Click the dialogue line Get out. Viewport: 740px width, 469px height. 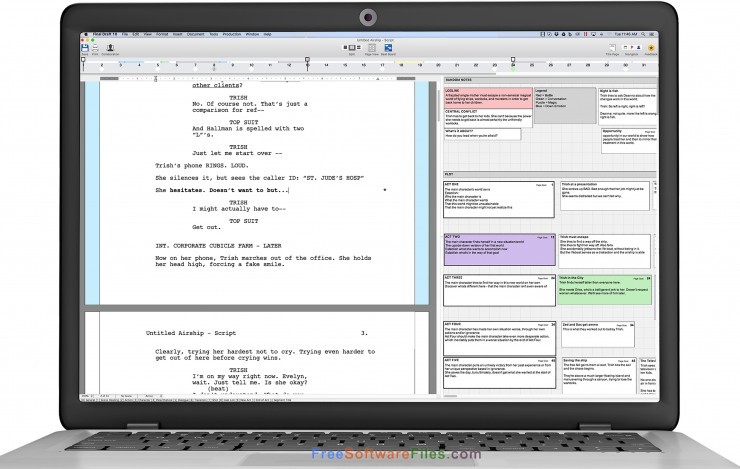tap(206, 227)
